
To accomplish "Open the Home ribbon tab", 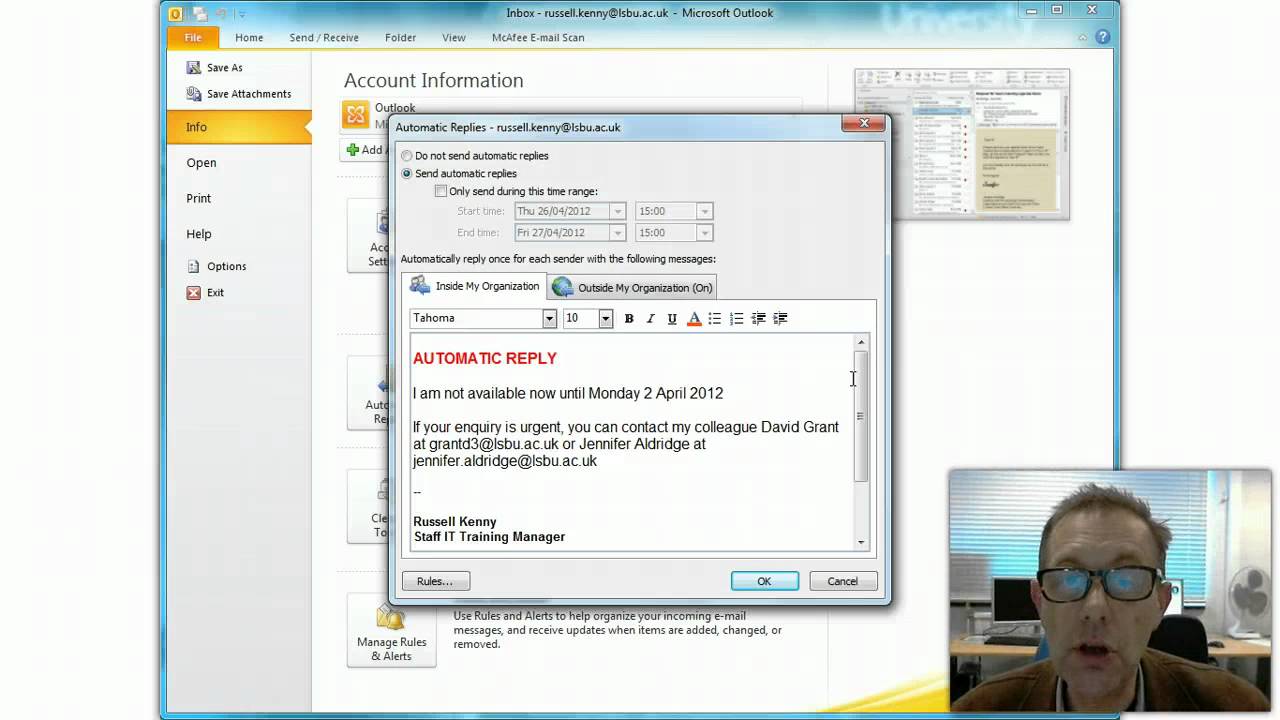I will click(x=249, y=37).
